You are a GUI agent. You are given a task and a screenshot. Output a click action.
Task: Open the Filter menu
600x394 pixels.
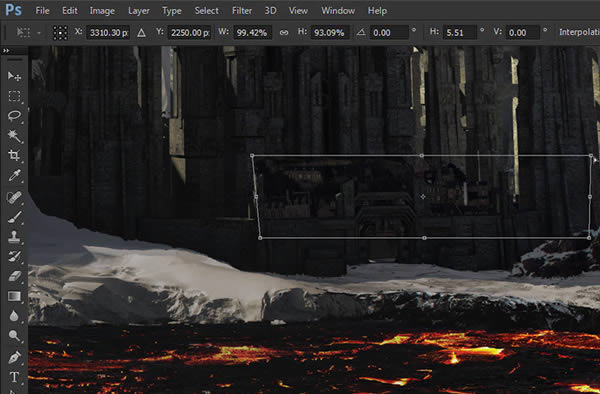[242, 11]
